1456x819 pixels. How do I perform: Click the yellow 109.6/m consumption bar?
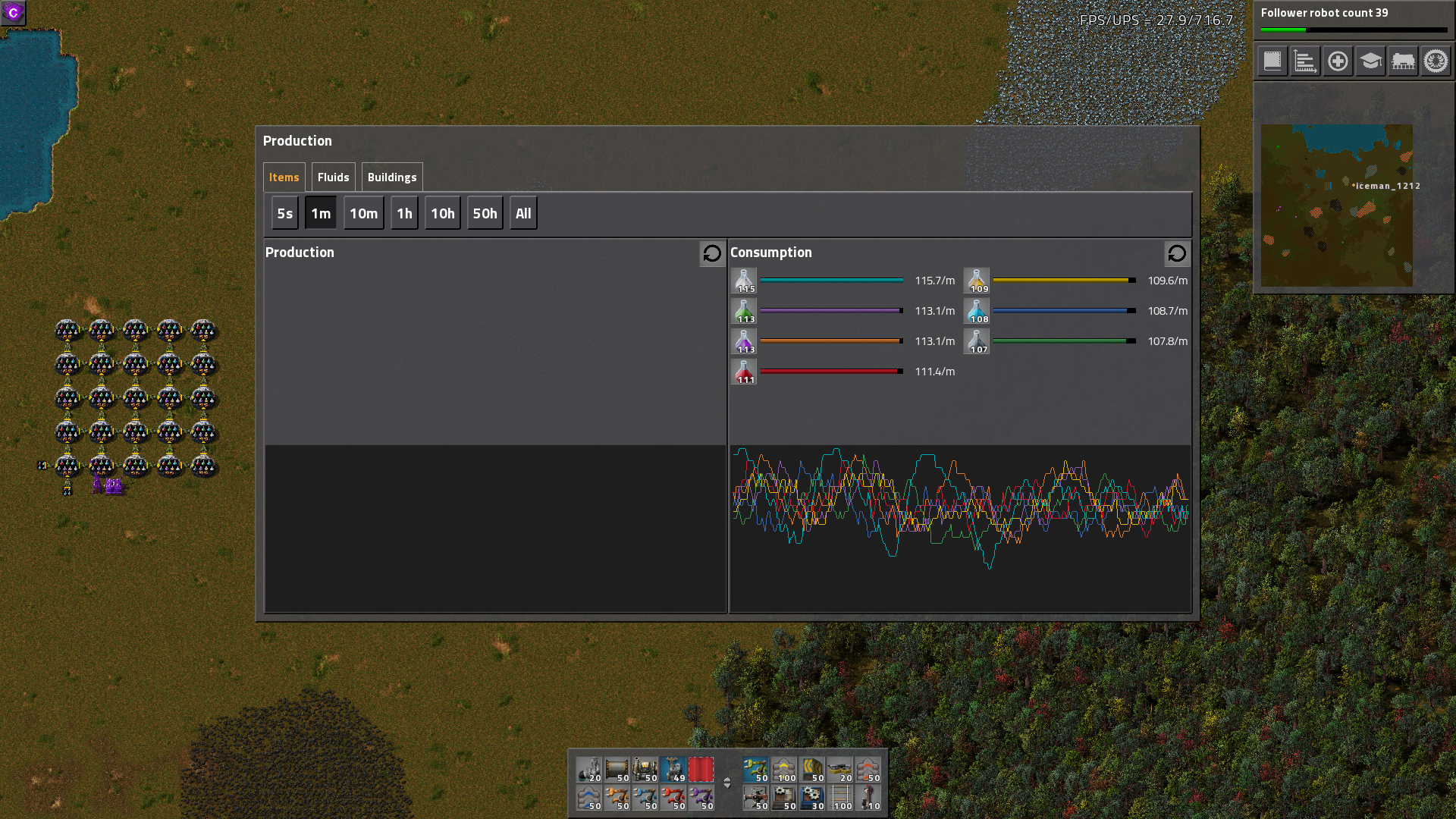click(1064, 281)
